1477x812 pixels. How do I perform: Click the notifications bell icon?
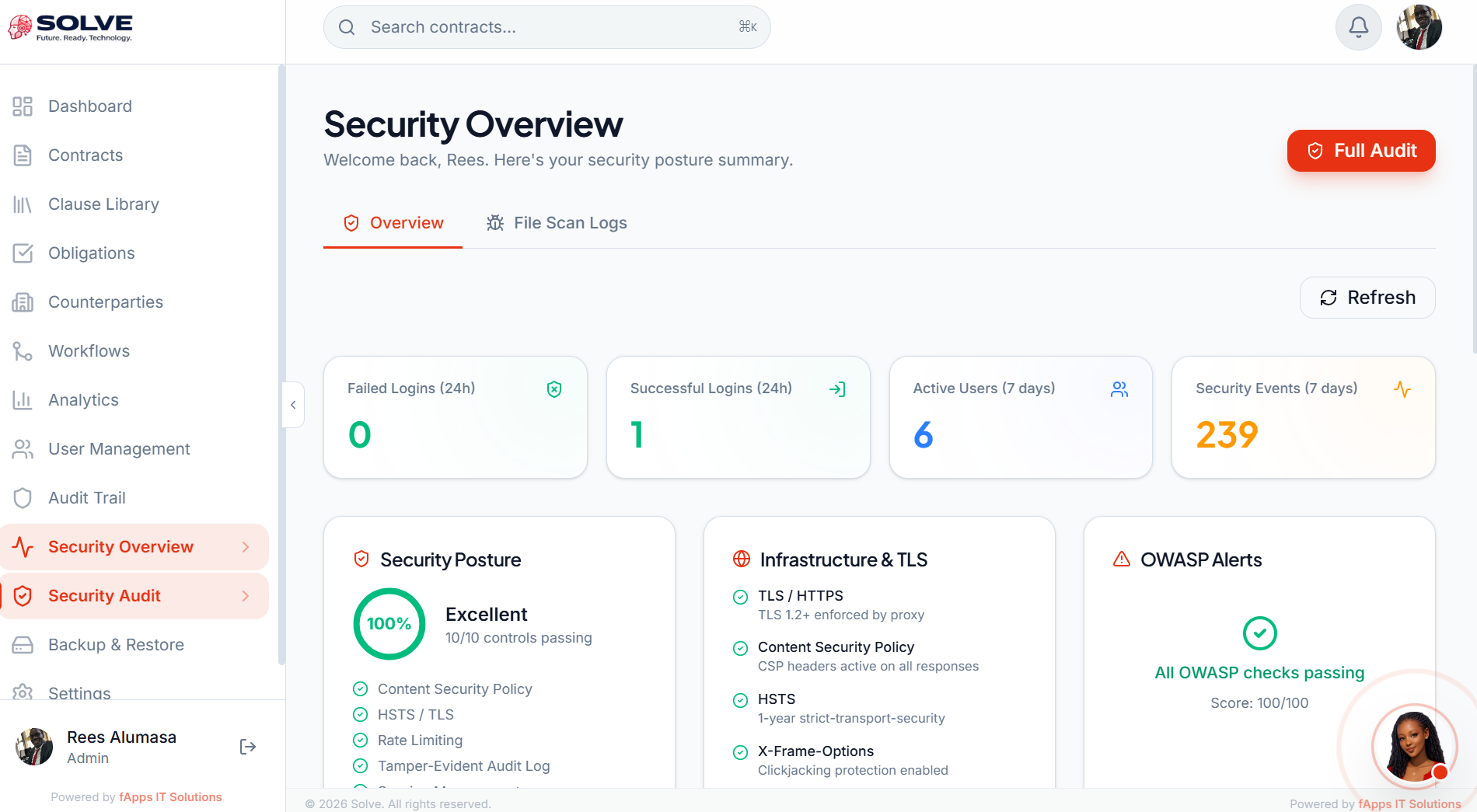(1358, 27)
